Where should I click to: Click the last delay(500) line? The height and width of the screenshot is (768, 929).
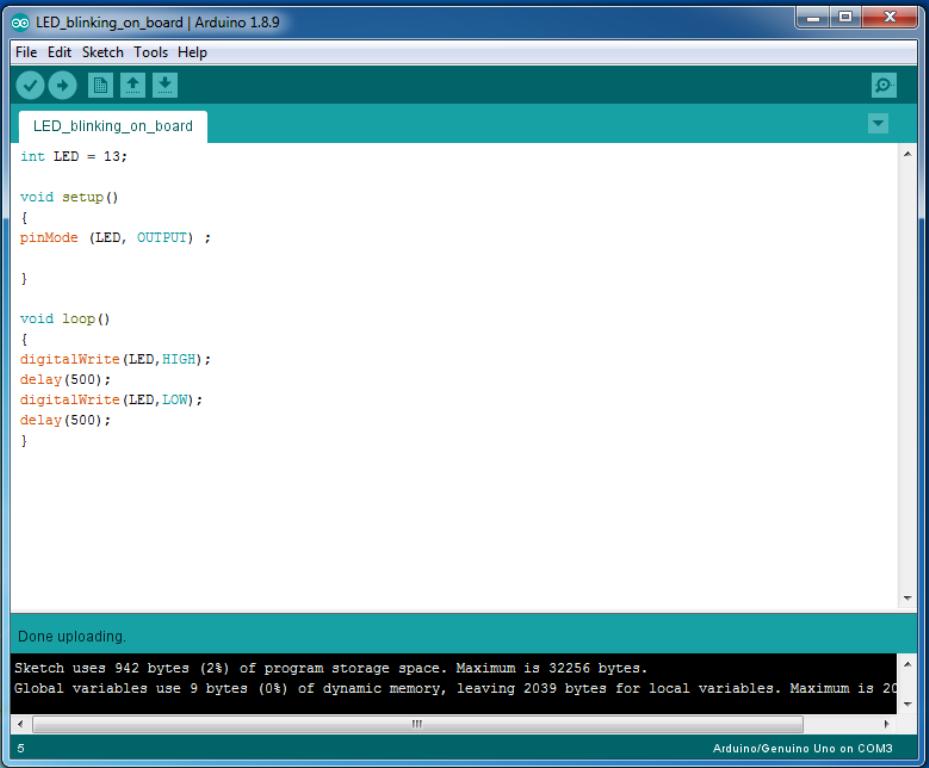pos(65,420)
